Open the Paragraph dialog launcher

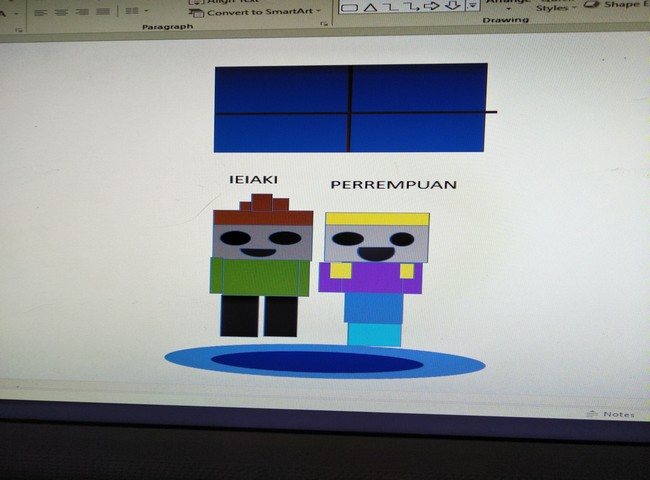[323, 24]
